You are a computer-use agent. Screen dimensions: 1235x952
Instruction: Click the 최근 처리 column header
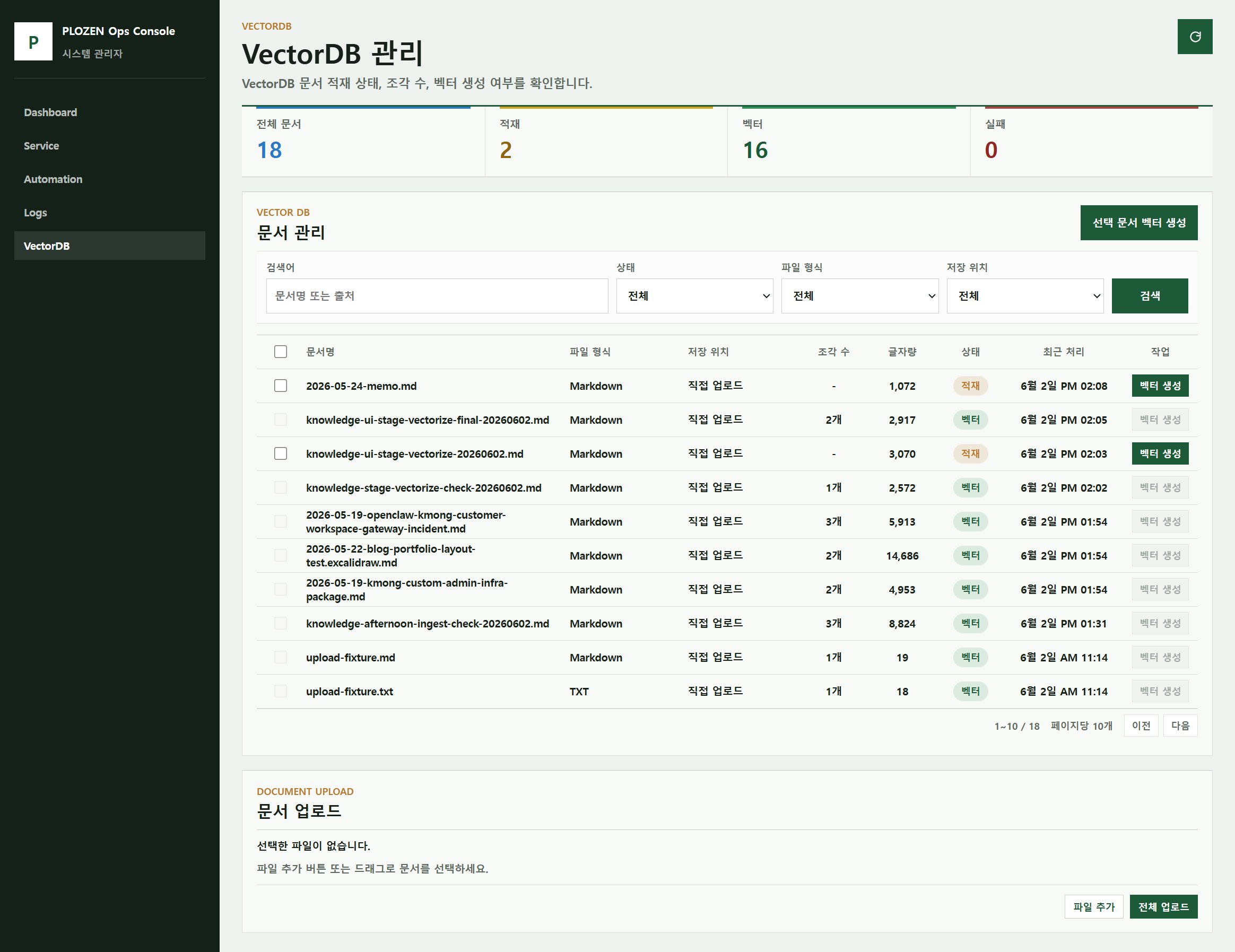coord(1063,352)
